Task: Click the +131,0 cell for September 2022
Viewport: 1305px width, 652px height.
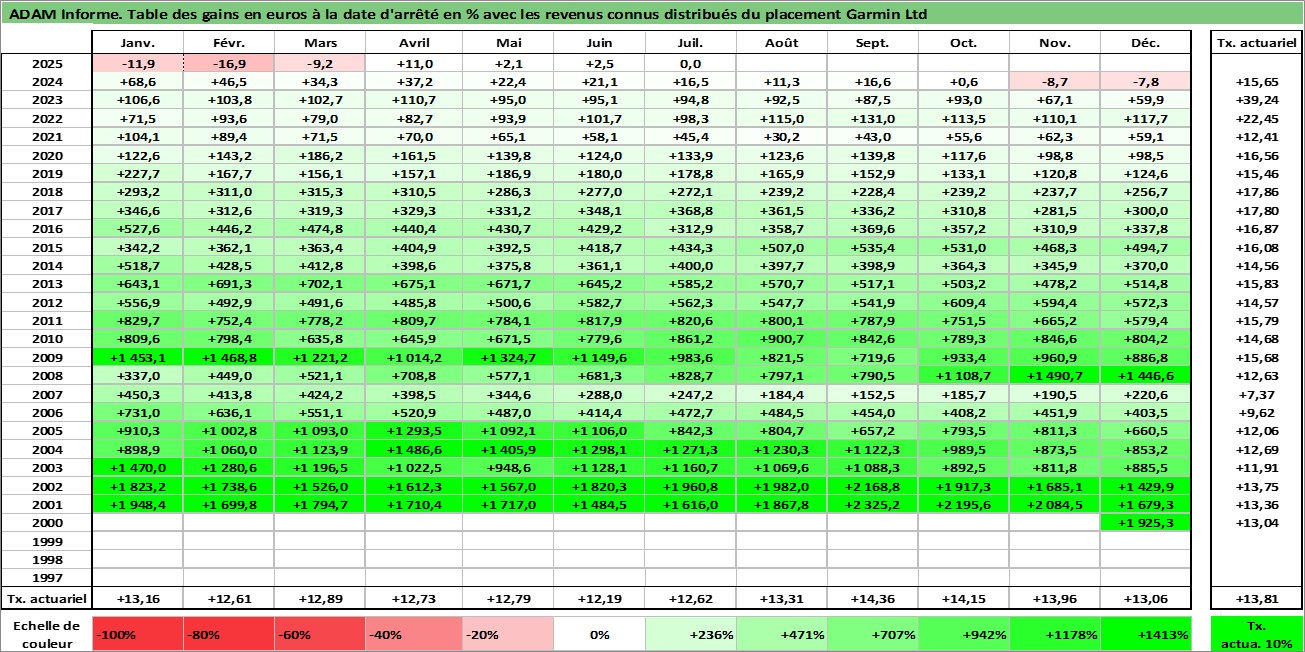Action: pyautogui.click(x=873, y=118)
